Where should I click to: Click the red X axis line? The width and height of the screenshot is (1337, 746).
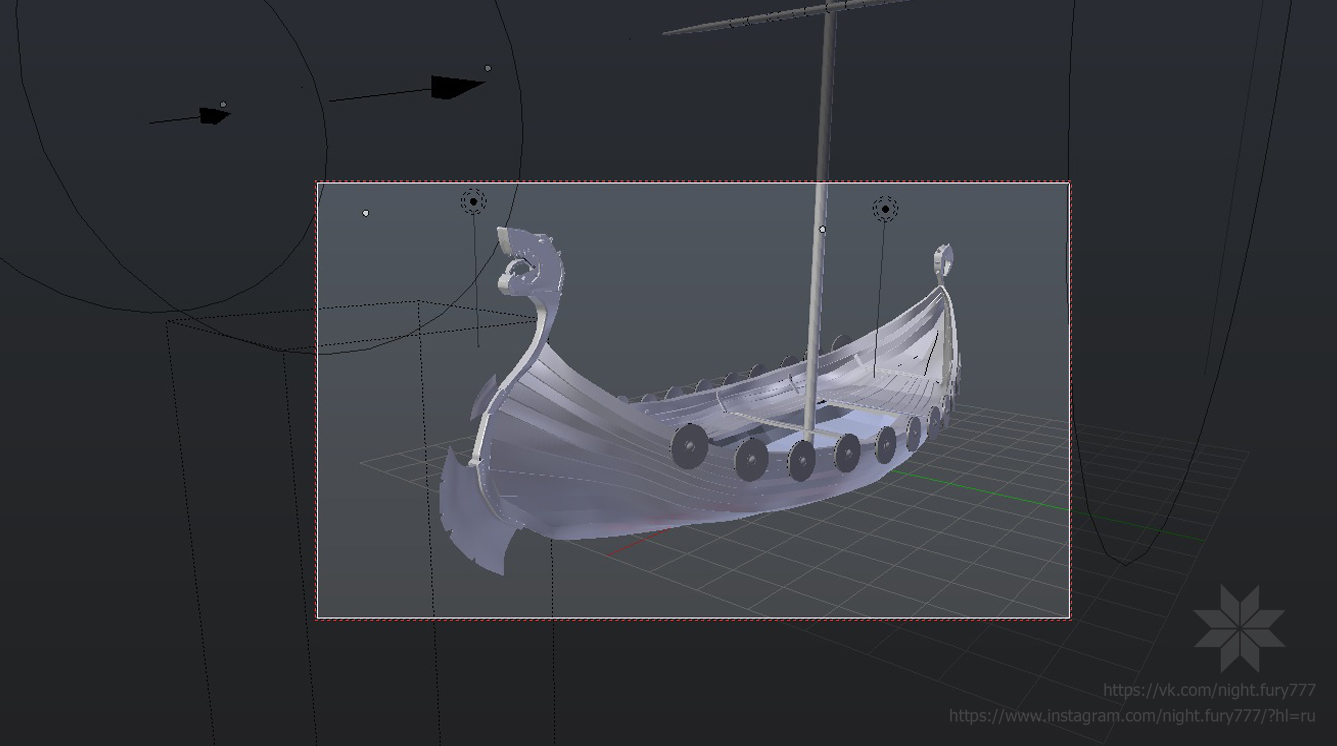[635, 543]
